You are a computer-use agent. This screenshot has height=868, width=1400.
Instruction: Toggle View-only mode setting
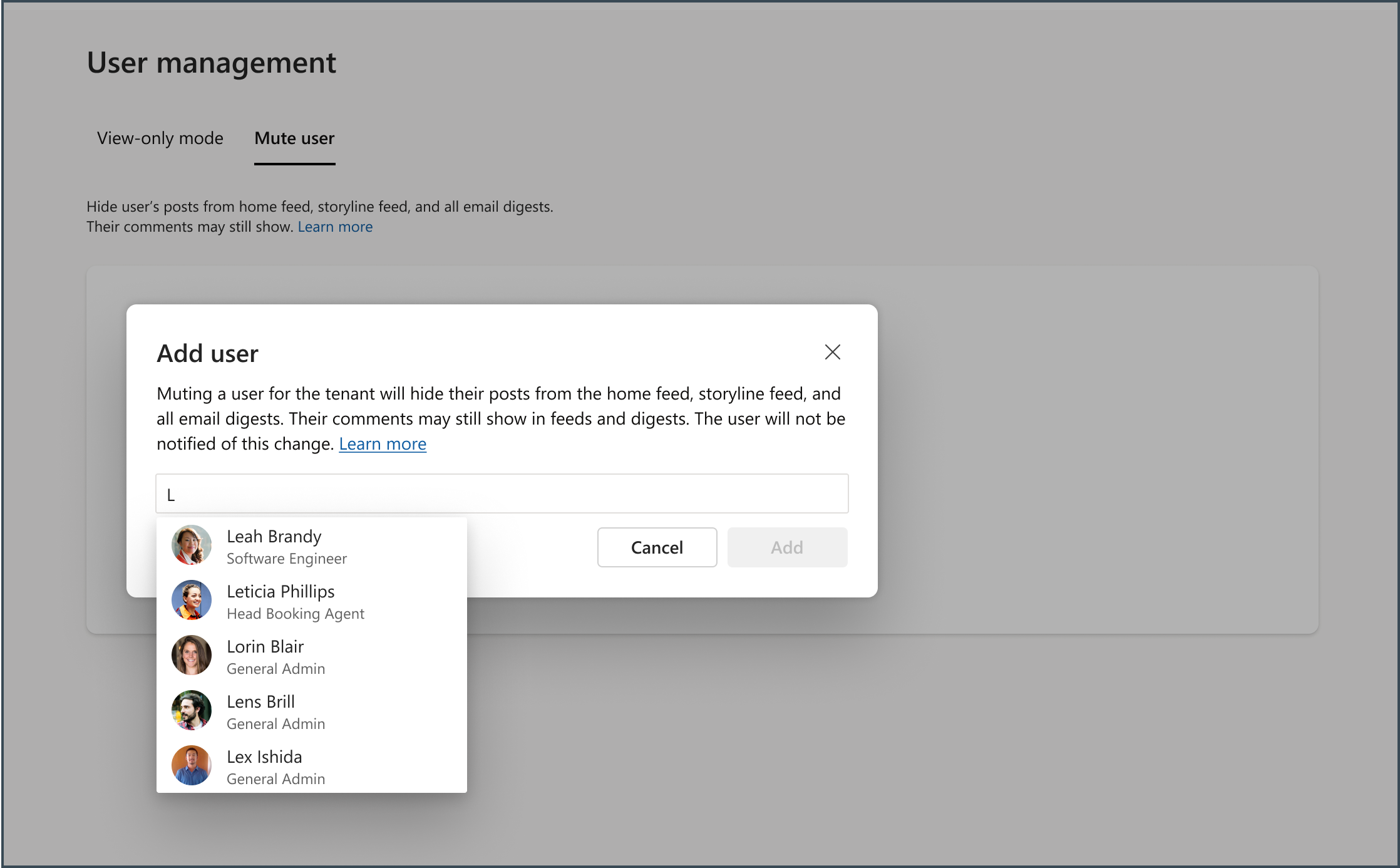click(160, 139)
